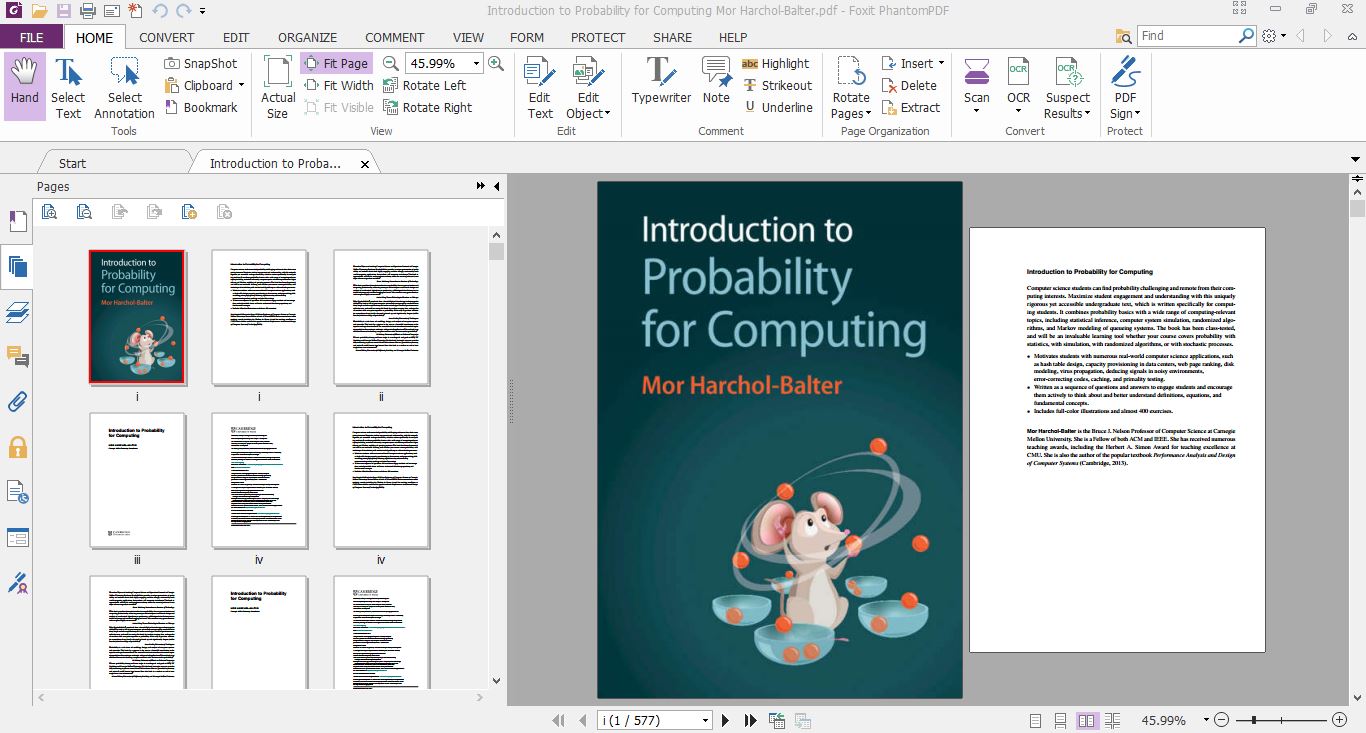1366x733 pixels.
Task: Open the Bookmarks panel in the sidebar
Action: [x=17, y=221]
